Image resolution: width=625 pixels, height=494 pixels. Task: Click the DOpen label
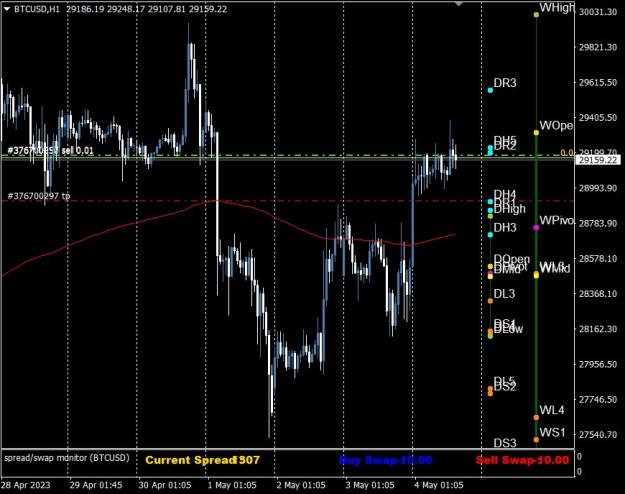click(x=512, y=260)
